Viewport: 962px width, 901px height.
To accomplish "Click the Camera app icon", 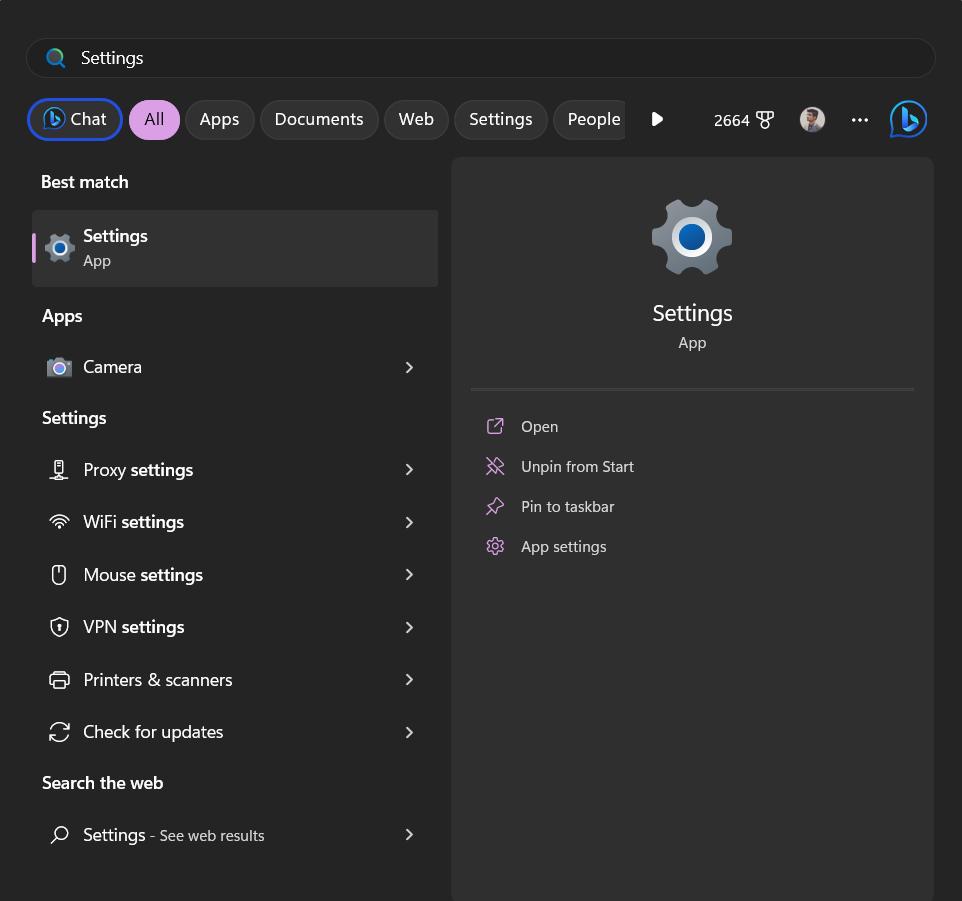I will pos(60,367).
